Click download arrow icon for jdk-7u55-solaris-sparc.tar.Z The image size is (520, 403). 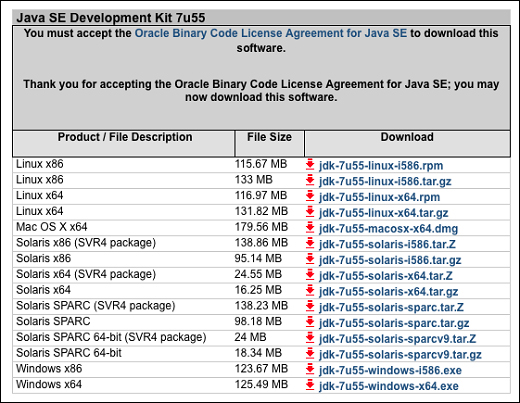coord(310,306)
